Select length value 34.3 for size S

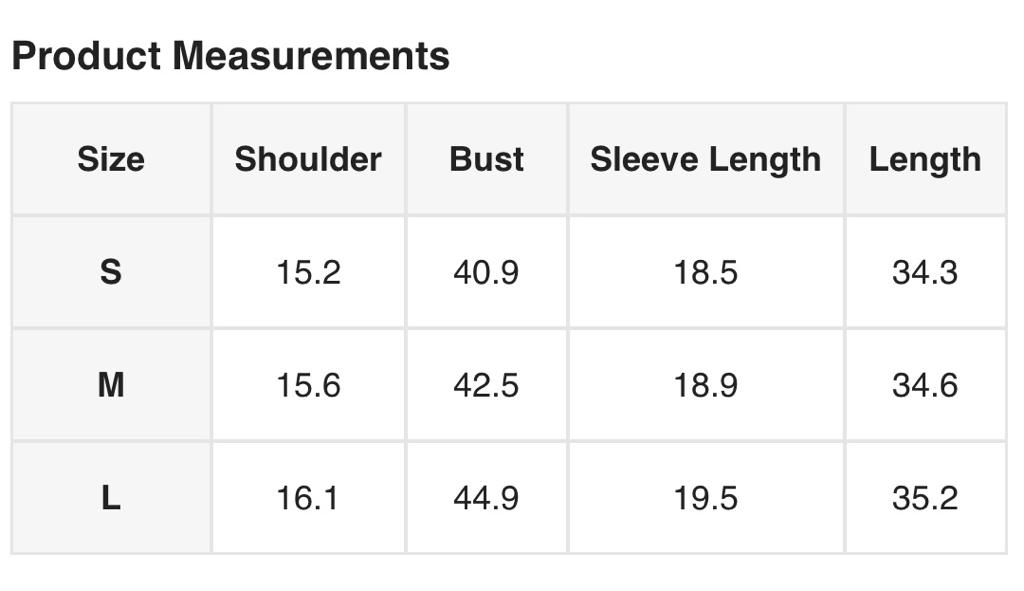(925, 271)
